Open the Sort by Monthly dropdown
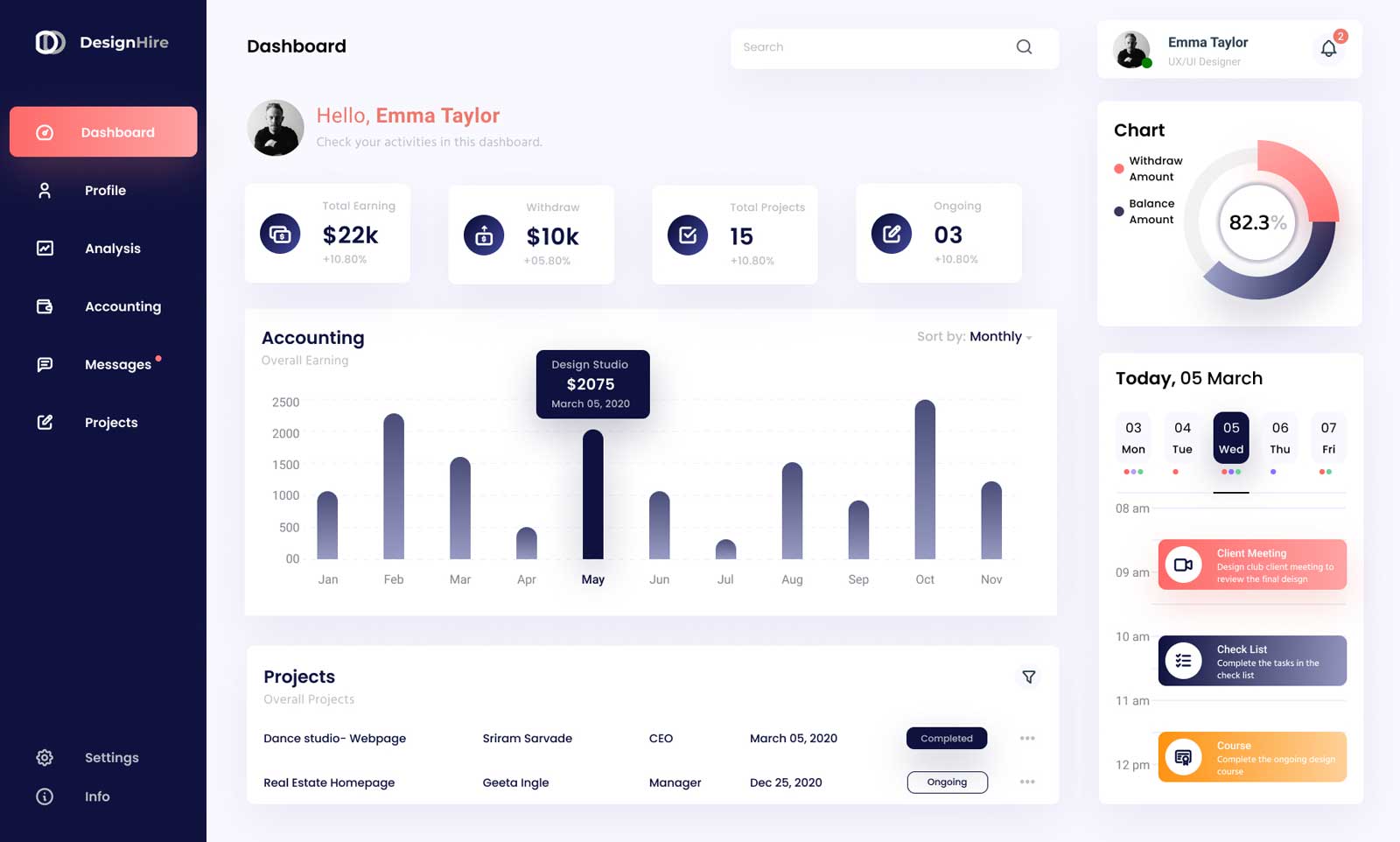Image resolution: width=1400 pixels, height=842 pixels. click(999, 337)
